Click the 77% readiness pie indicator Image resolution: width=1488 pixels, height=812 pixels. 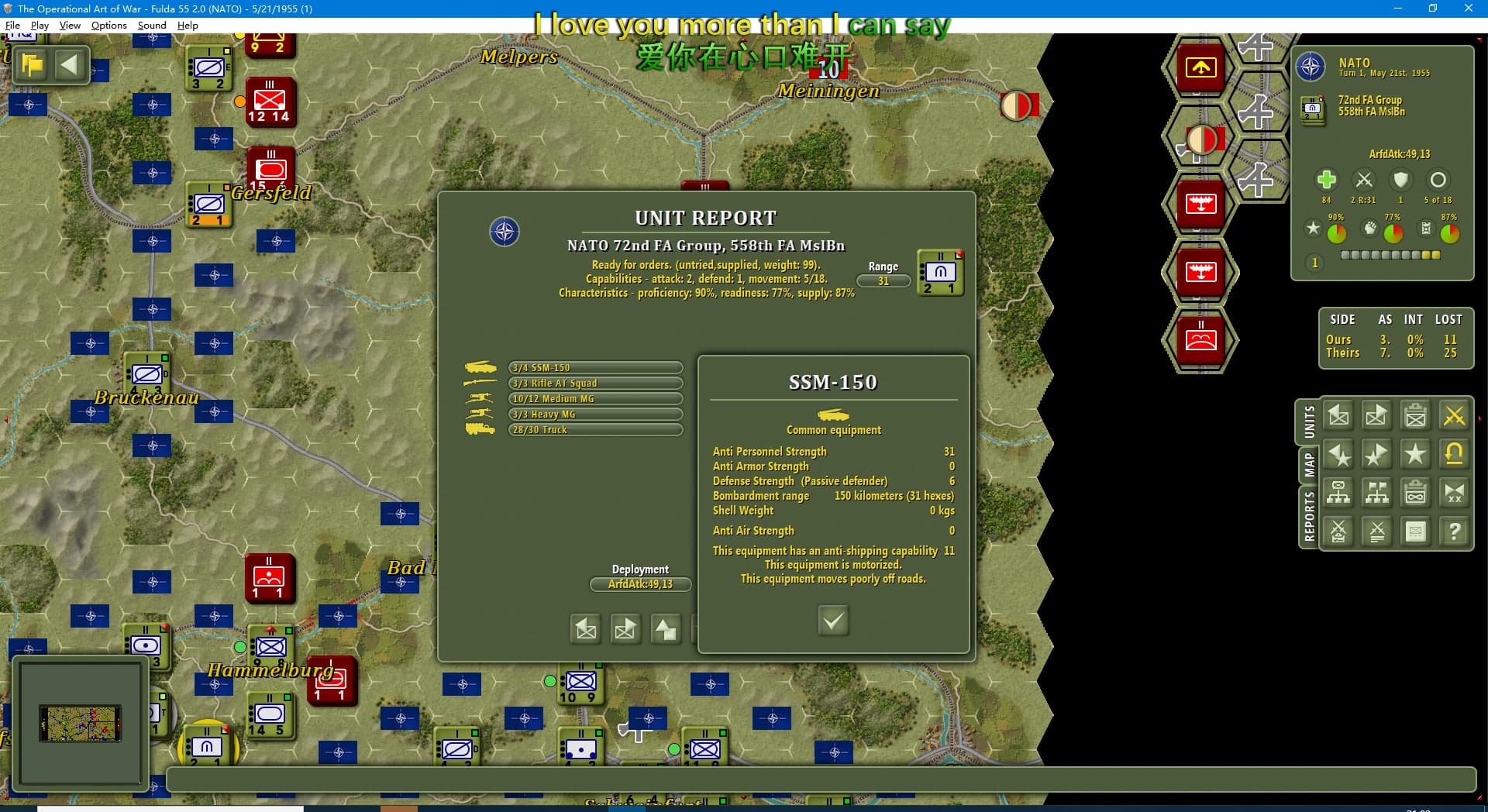(1393, 233)
